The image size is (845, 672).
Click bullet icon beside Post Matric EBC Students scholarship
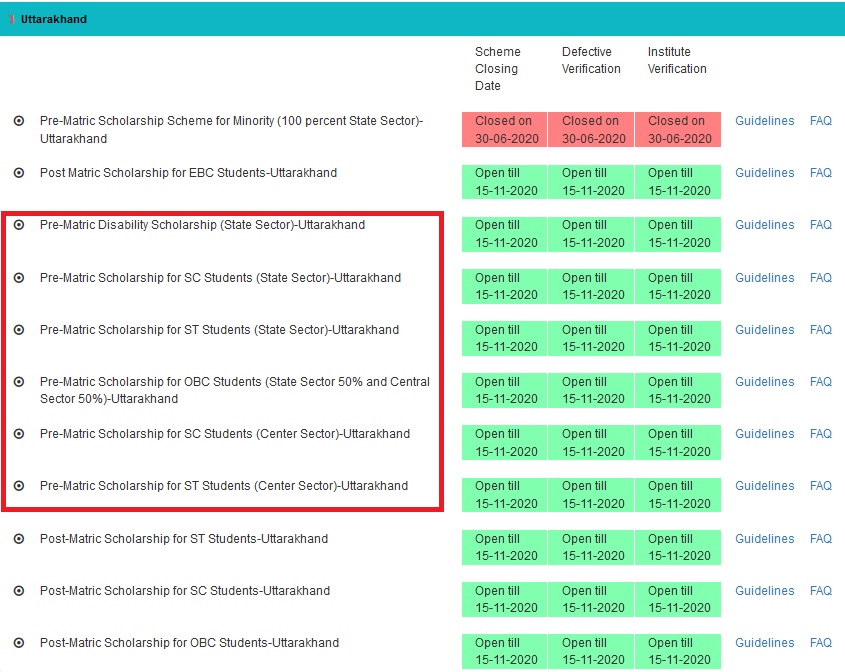click(19, 173)
